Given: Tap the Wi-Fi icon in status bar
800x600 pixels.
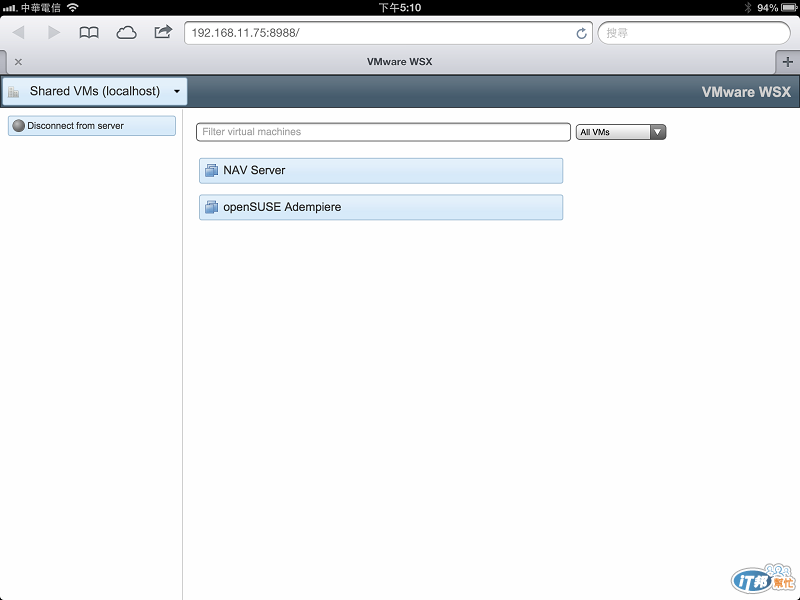Looking at the screenshot, I should coord(73,7).
